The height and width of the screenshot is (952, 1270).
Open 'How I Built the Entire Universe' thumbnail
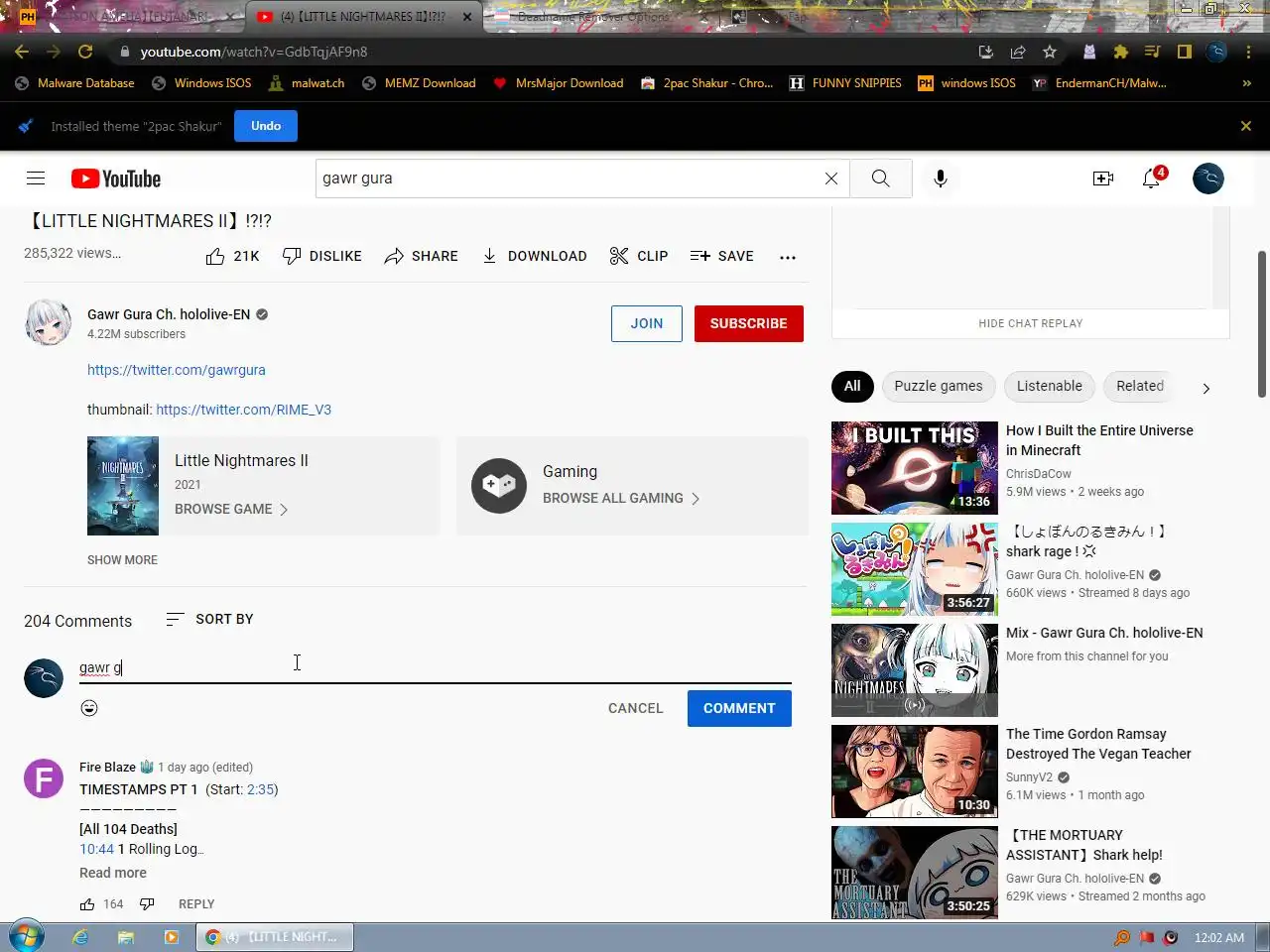click(915, 468)
